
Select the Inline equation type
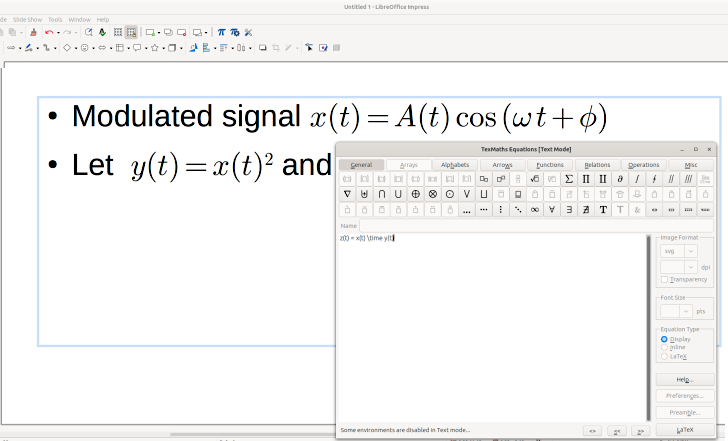(x=664, y=347)
